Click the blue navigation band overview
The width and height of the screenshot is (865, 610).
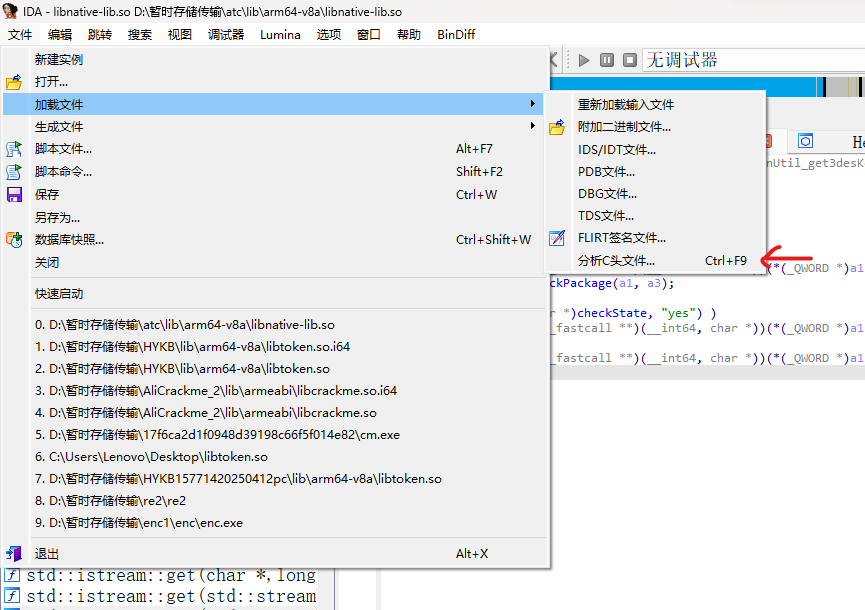(x=683, y=87)
